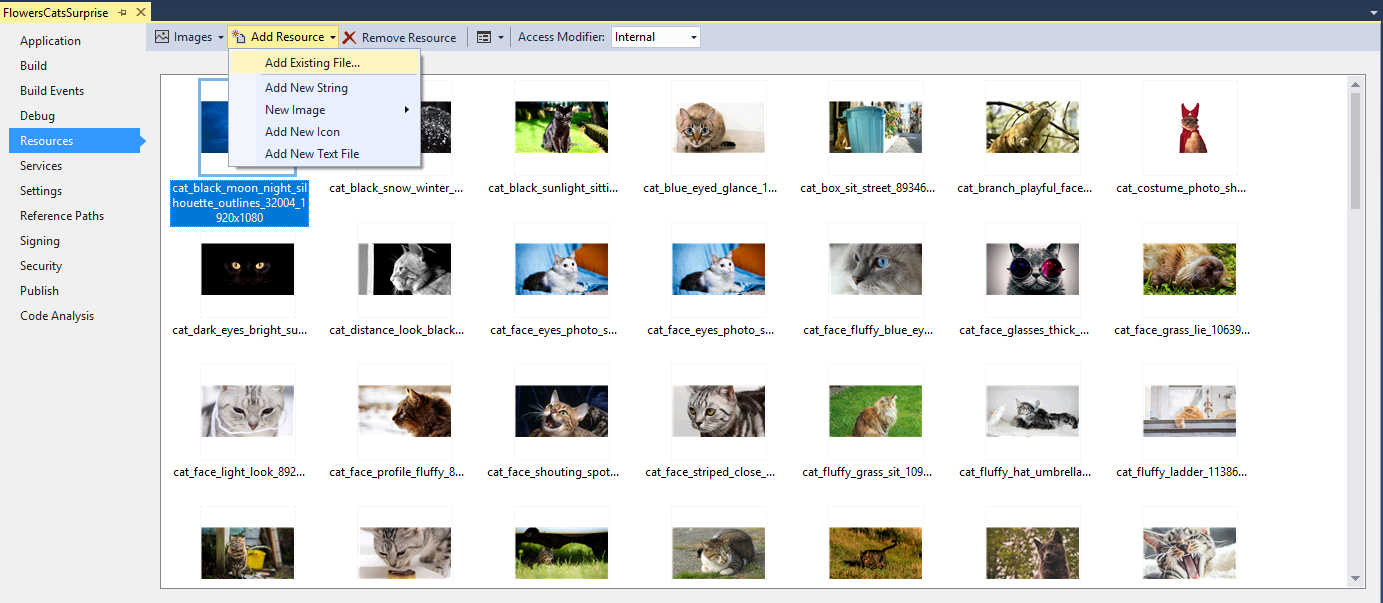Open the Access Modifier Internal combo box
This screenshot has height=603, width=1383.
coord(655,37)
